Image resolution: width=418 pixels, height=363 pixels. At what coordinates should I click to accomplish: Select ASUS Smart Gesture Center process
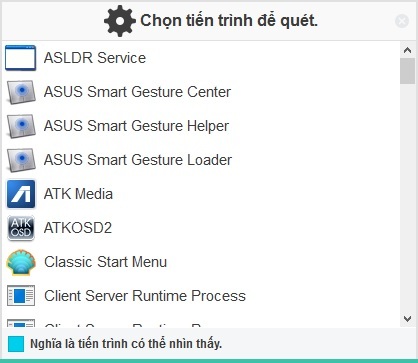201,92
